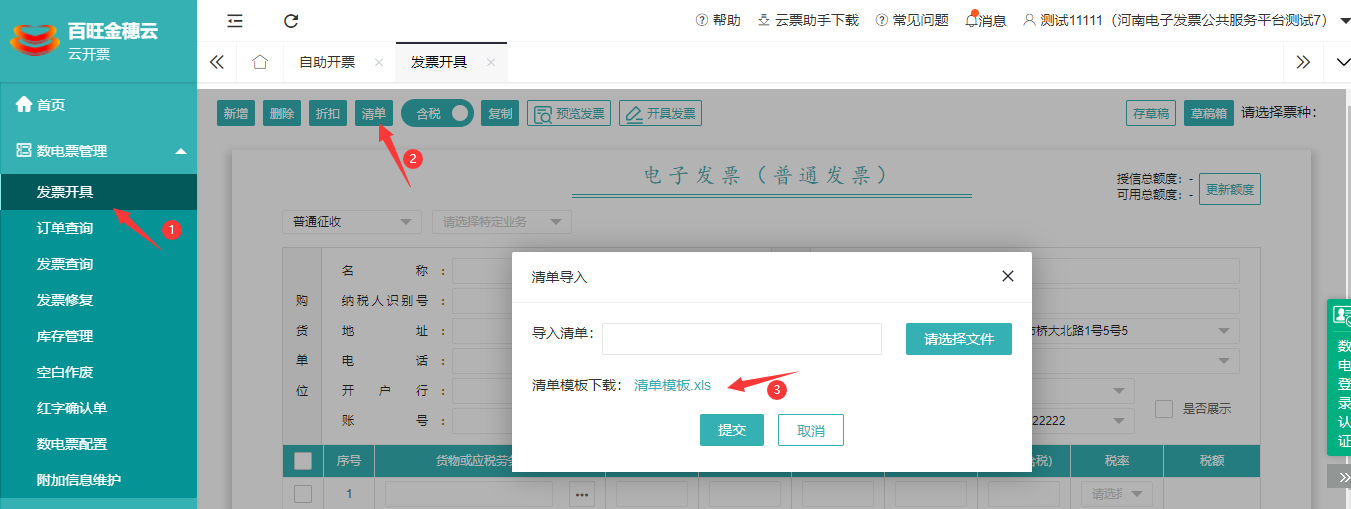Expand the tab list chevron
Screen dimensions: 1351x509
[1343, 62]
